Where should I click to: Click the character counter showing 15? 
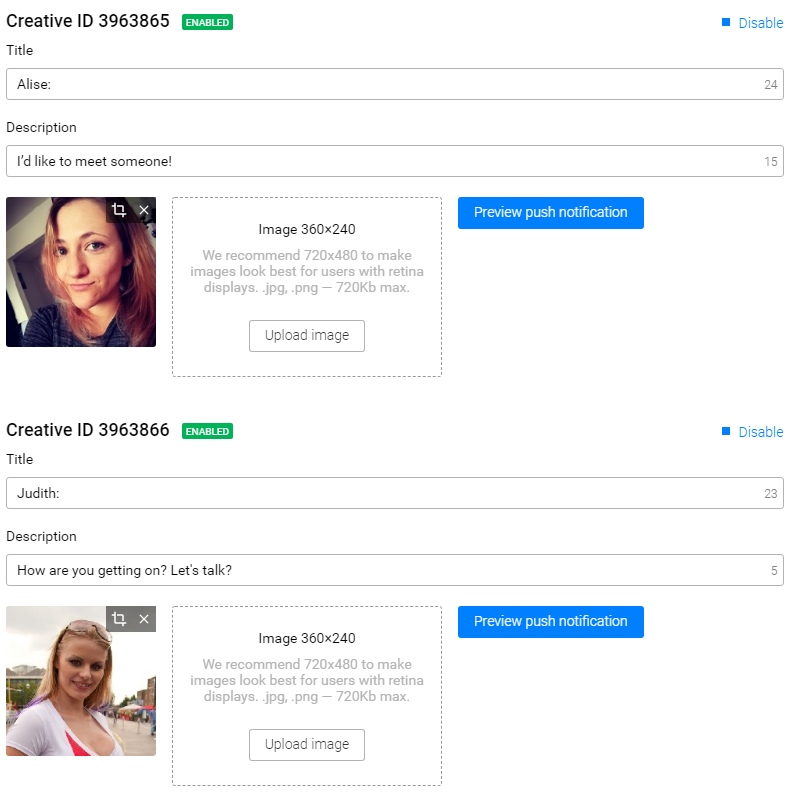point(770,162)
